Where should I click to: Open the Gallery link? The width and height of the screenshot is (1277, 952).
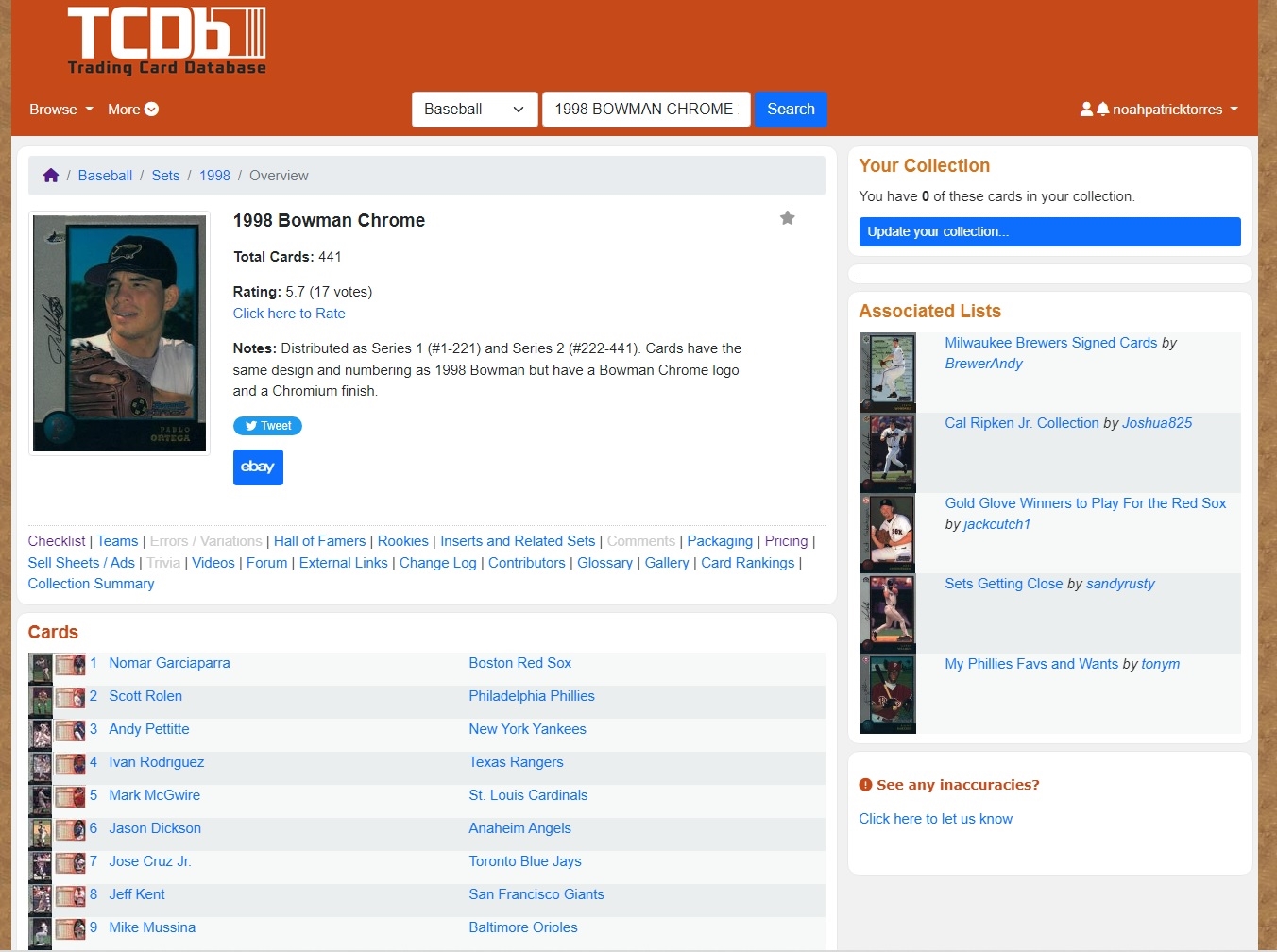coord(667,563)
